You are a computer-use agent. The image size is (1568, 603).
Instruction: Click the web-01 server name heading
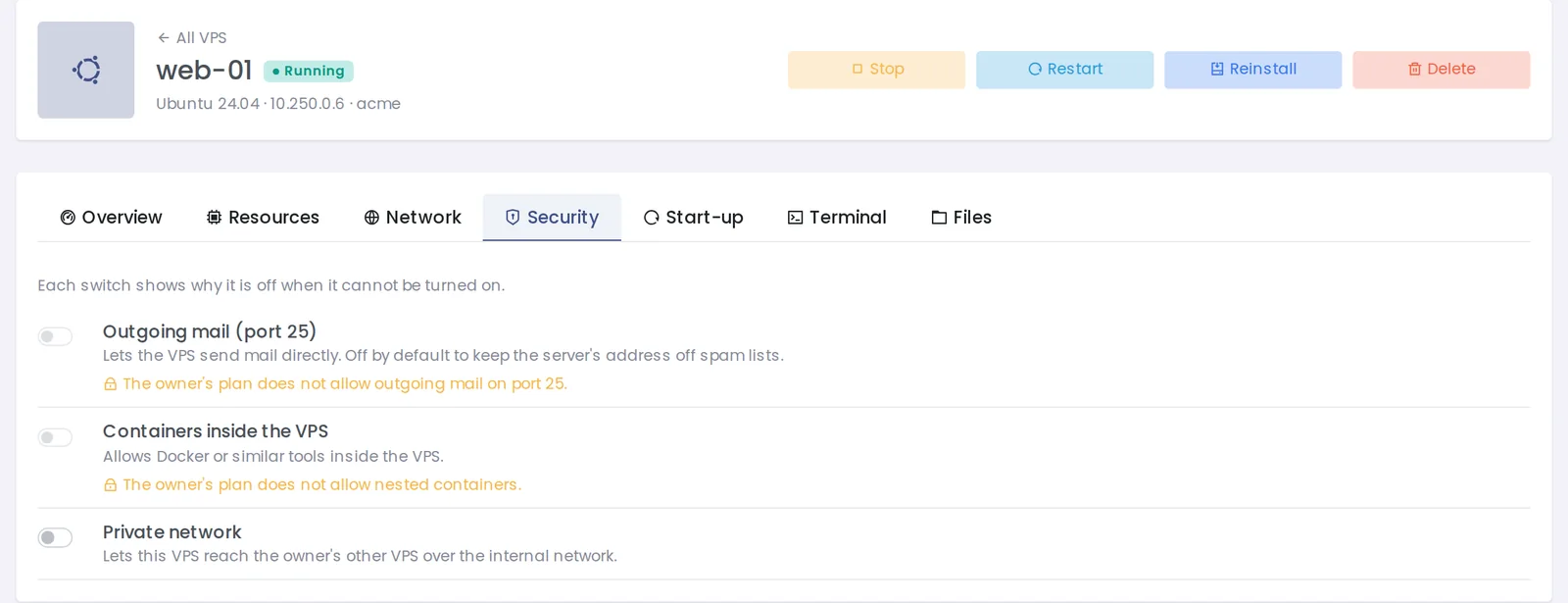pos(204,71)
